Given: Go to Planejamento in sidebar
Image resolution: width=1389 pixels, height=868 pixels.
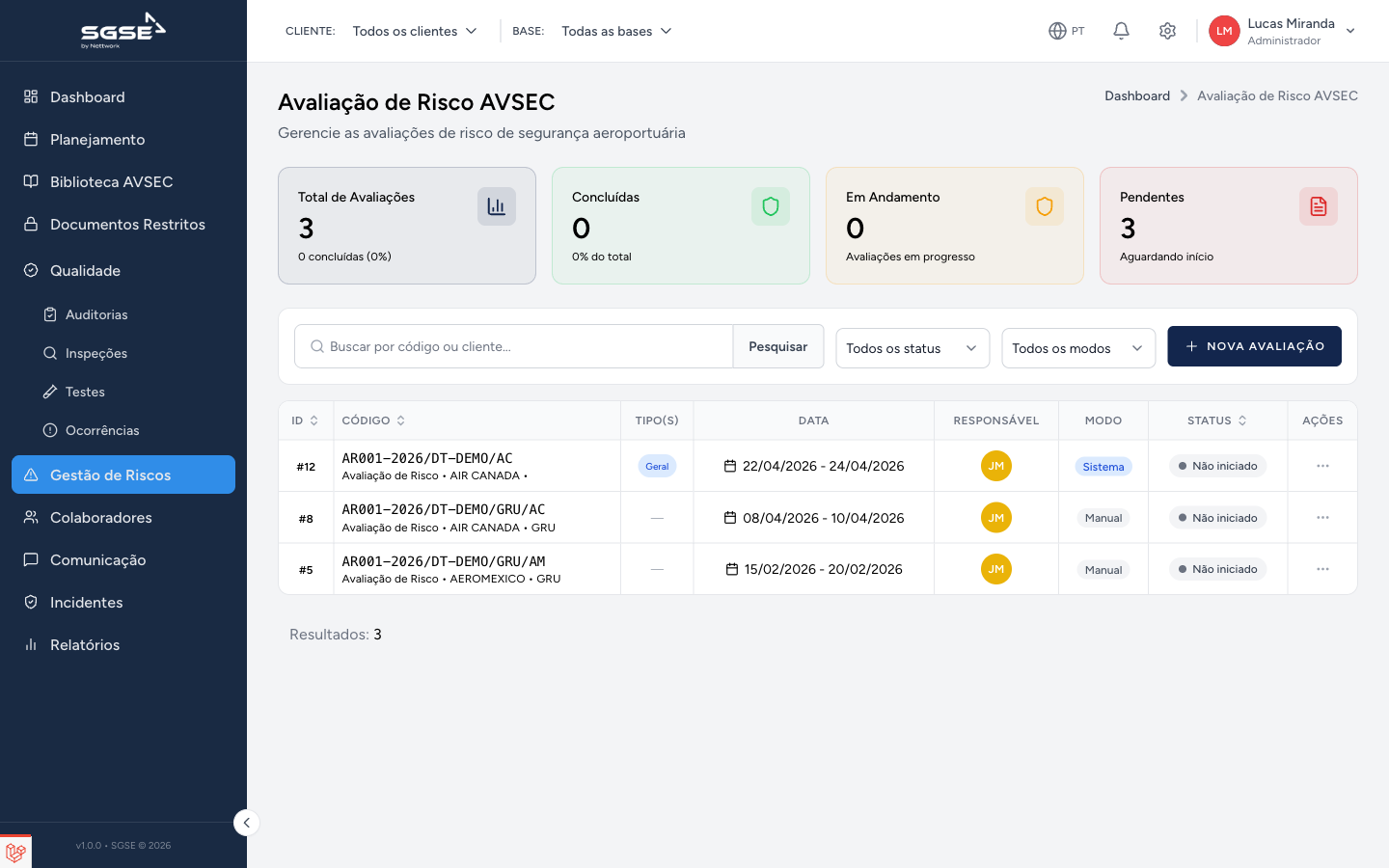Looking at the screenshot, I should click(123, 139).
